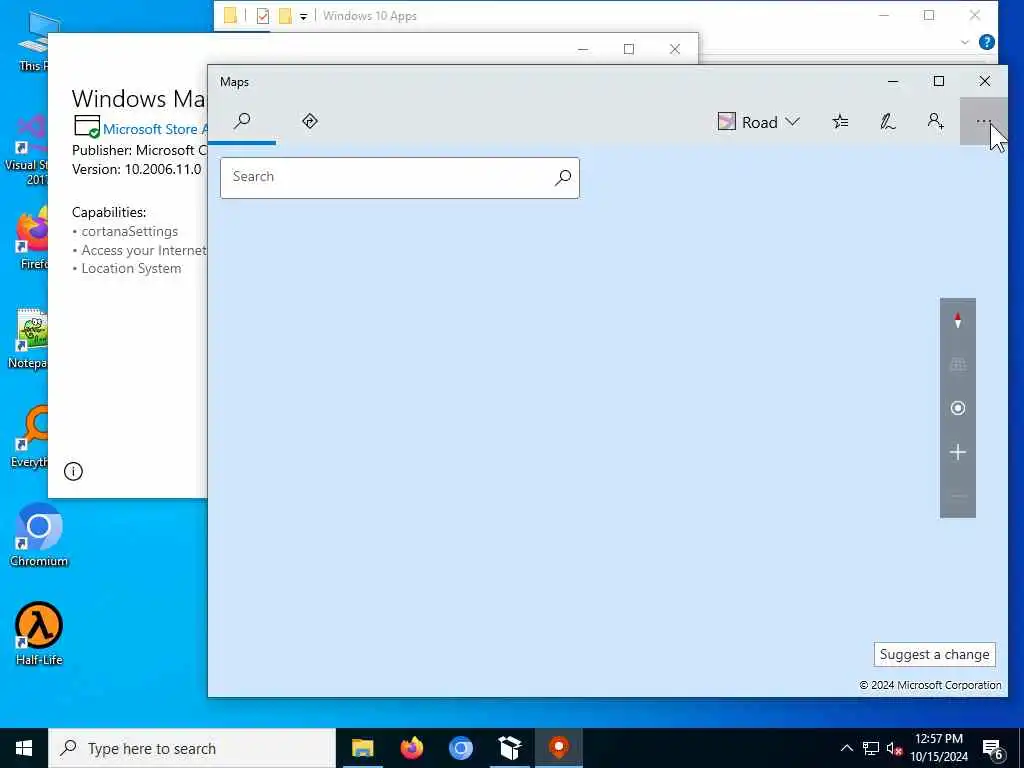This screenshot has width=1024, height=768.
Task: Open File Explorer from the taskbar
Action: [x=362, y=748]
